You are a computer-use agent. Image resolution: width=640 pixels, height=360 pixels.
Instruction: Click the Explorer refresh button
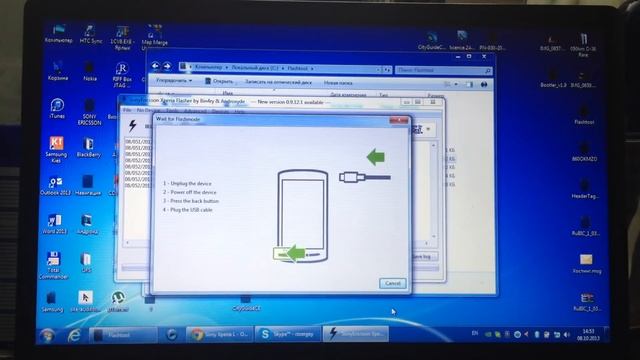[x=387, y=70]
